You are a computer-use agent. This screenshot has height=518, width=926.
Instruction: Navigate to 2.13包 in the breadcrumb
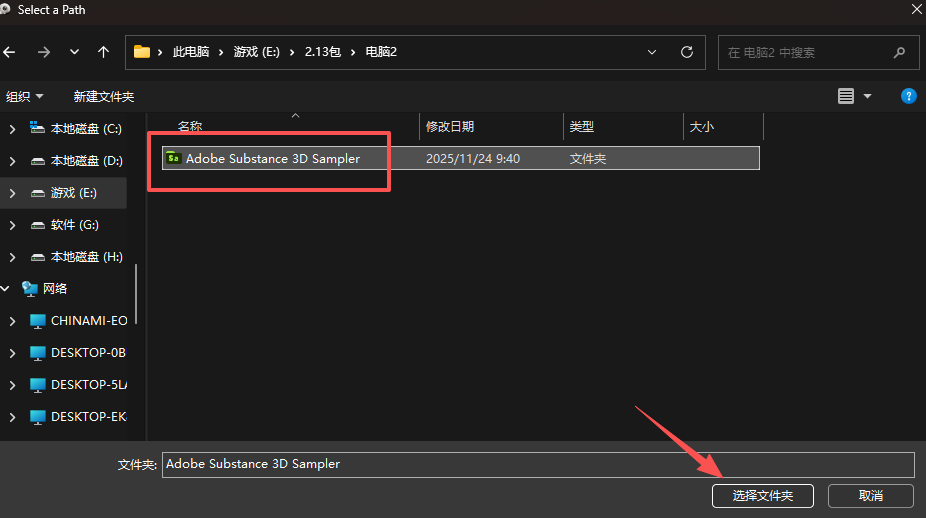322,52
